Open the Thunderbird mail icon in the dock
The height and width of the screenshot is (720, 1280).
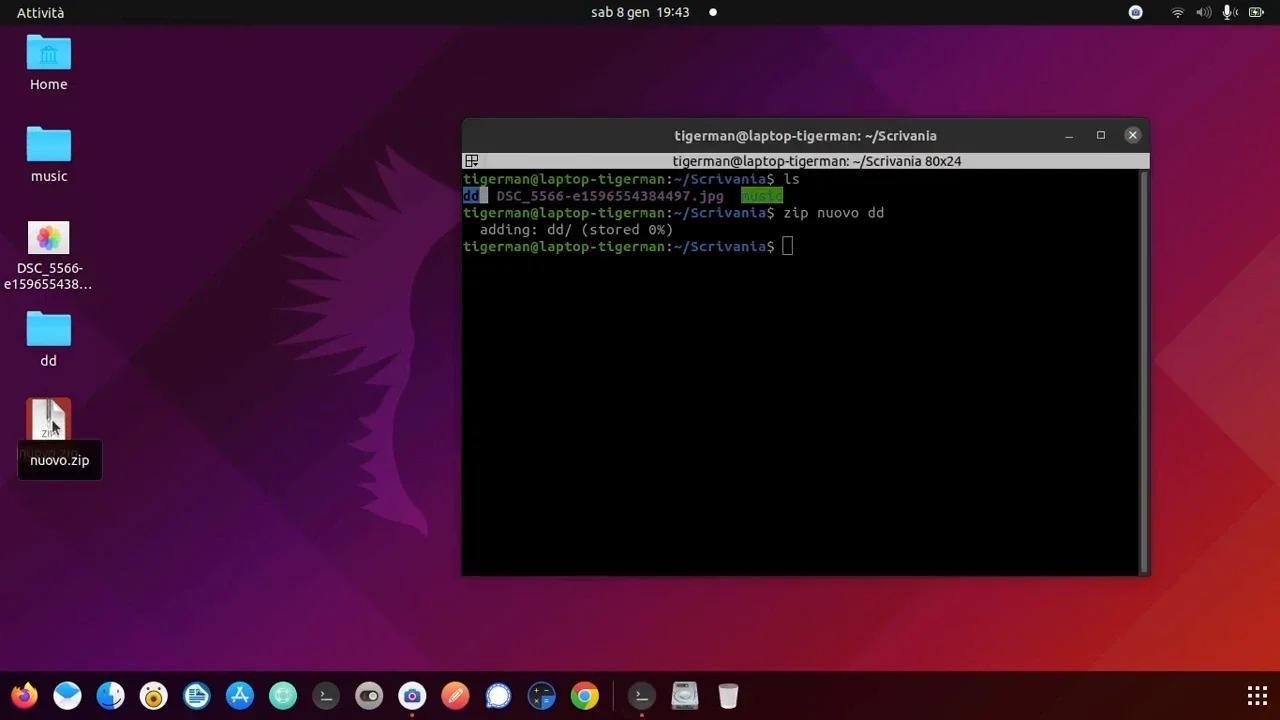pos(67,695)
